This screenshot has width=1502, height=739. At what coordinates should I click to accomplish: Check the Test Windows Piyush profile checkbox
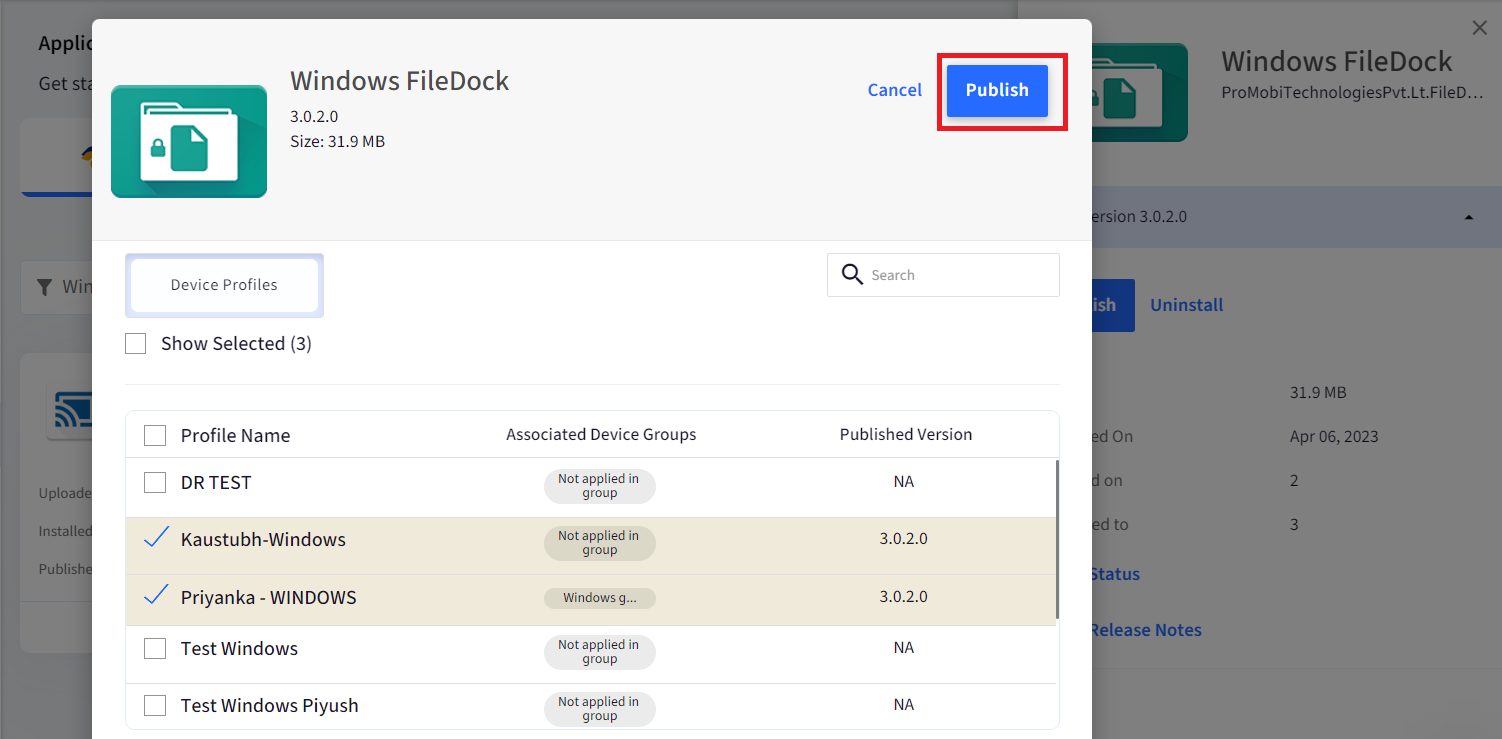(155, 706)
